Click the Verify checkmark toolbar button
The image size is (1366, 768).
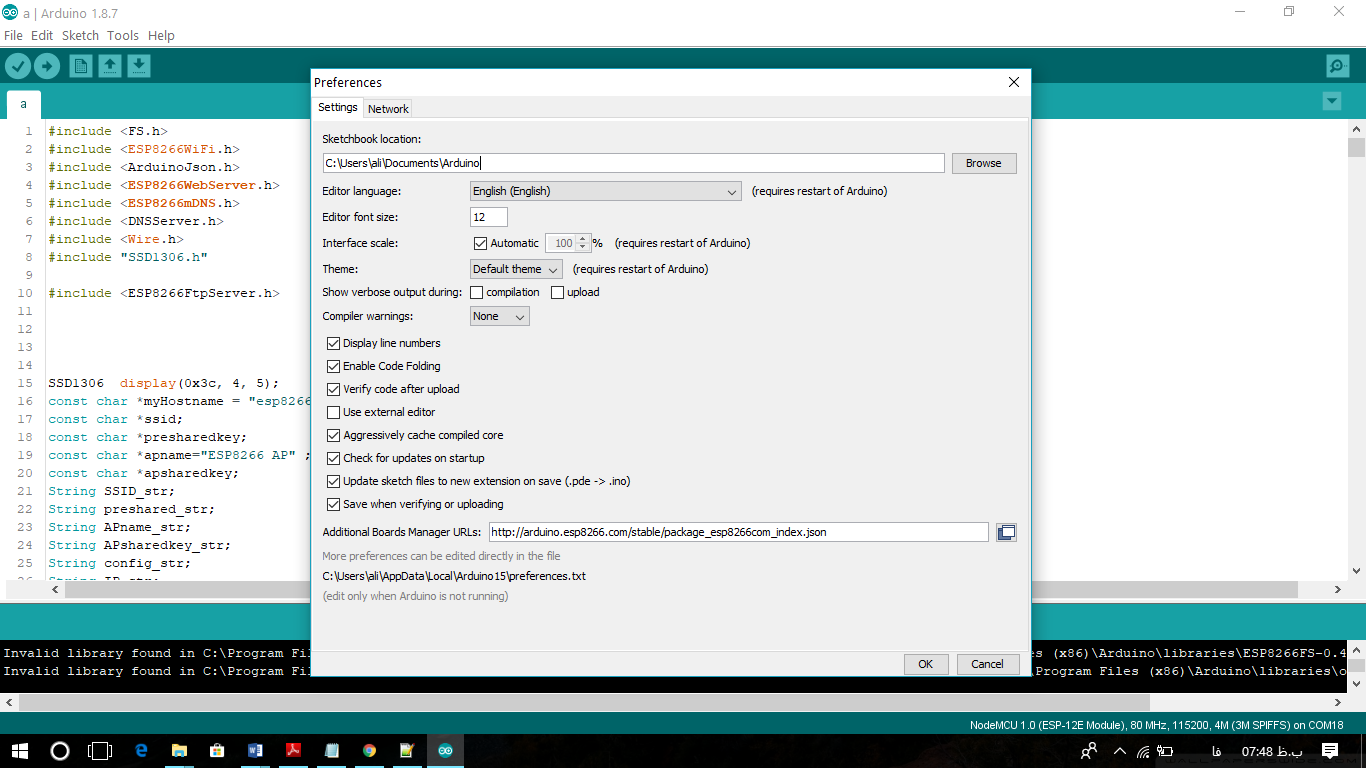click(18, 66)
